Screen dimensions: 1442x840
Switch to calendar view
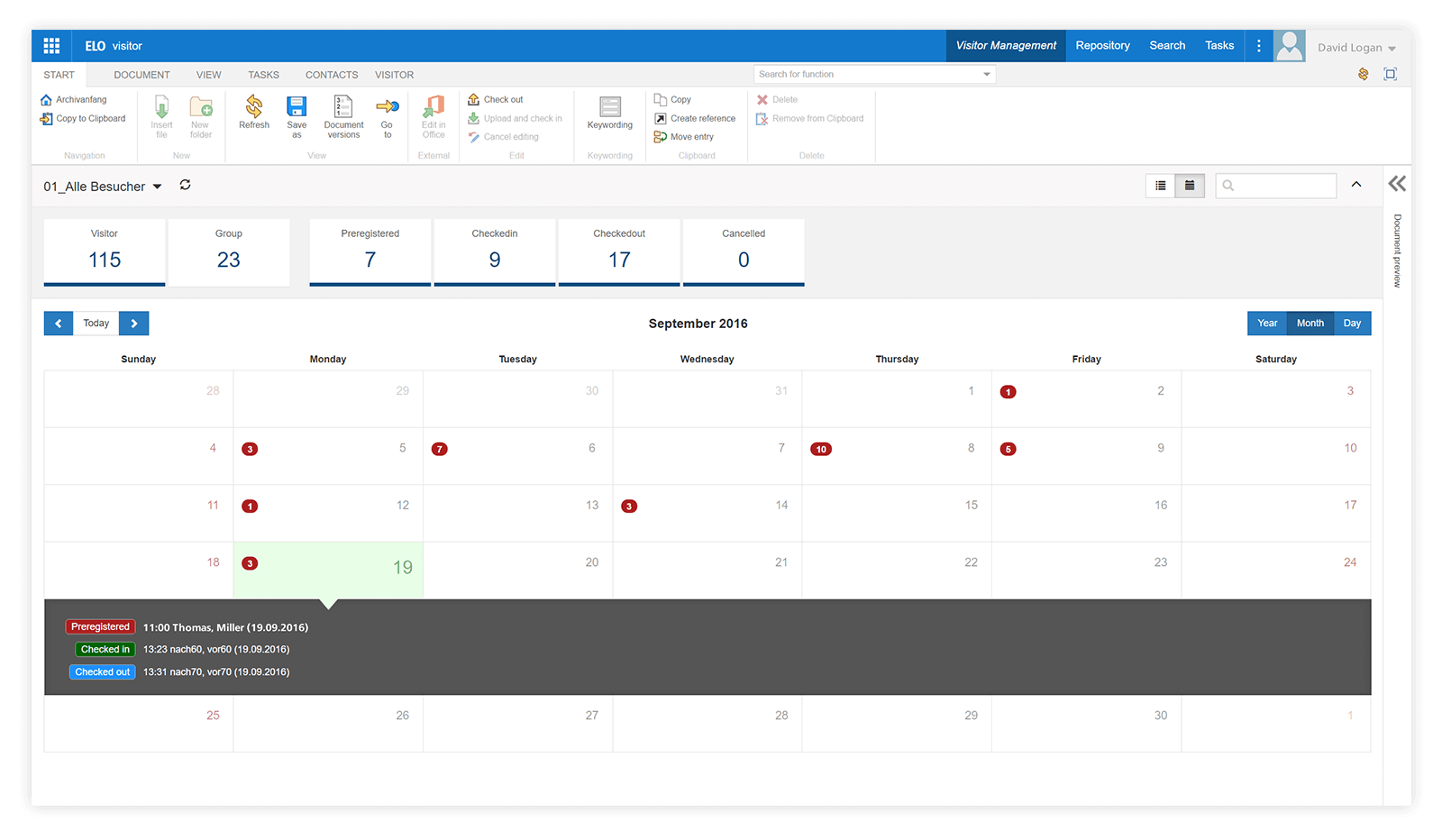pyautogui.click(x=1190, y=186)
